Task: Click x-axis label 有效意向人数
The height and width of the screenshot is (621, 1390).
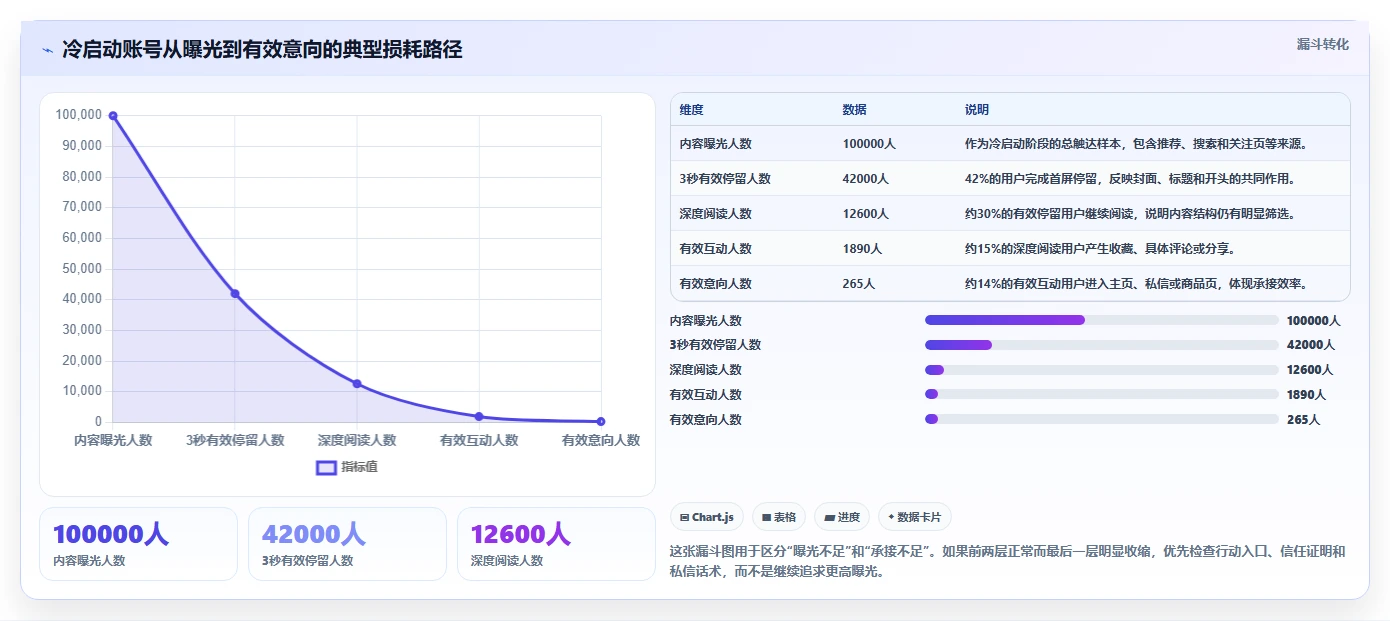Action: click(601, 440)
